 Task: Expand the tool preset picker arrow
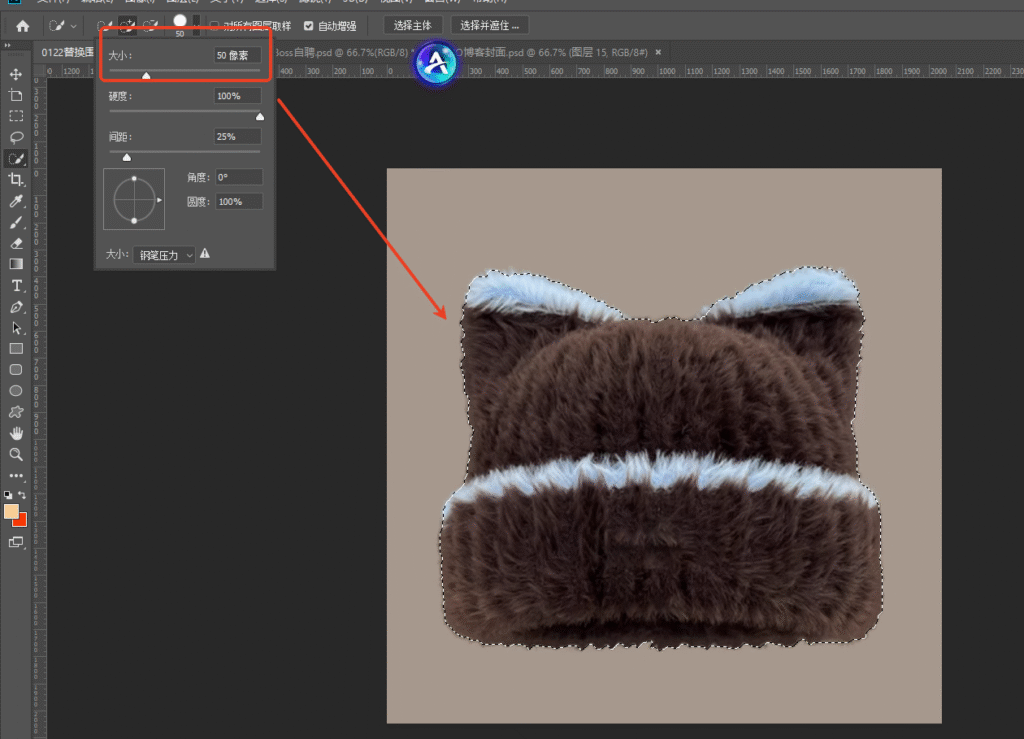(74, 26)
